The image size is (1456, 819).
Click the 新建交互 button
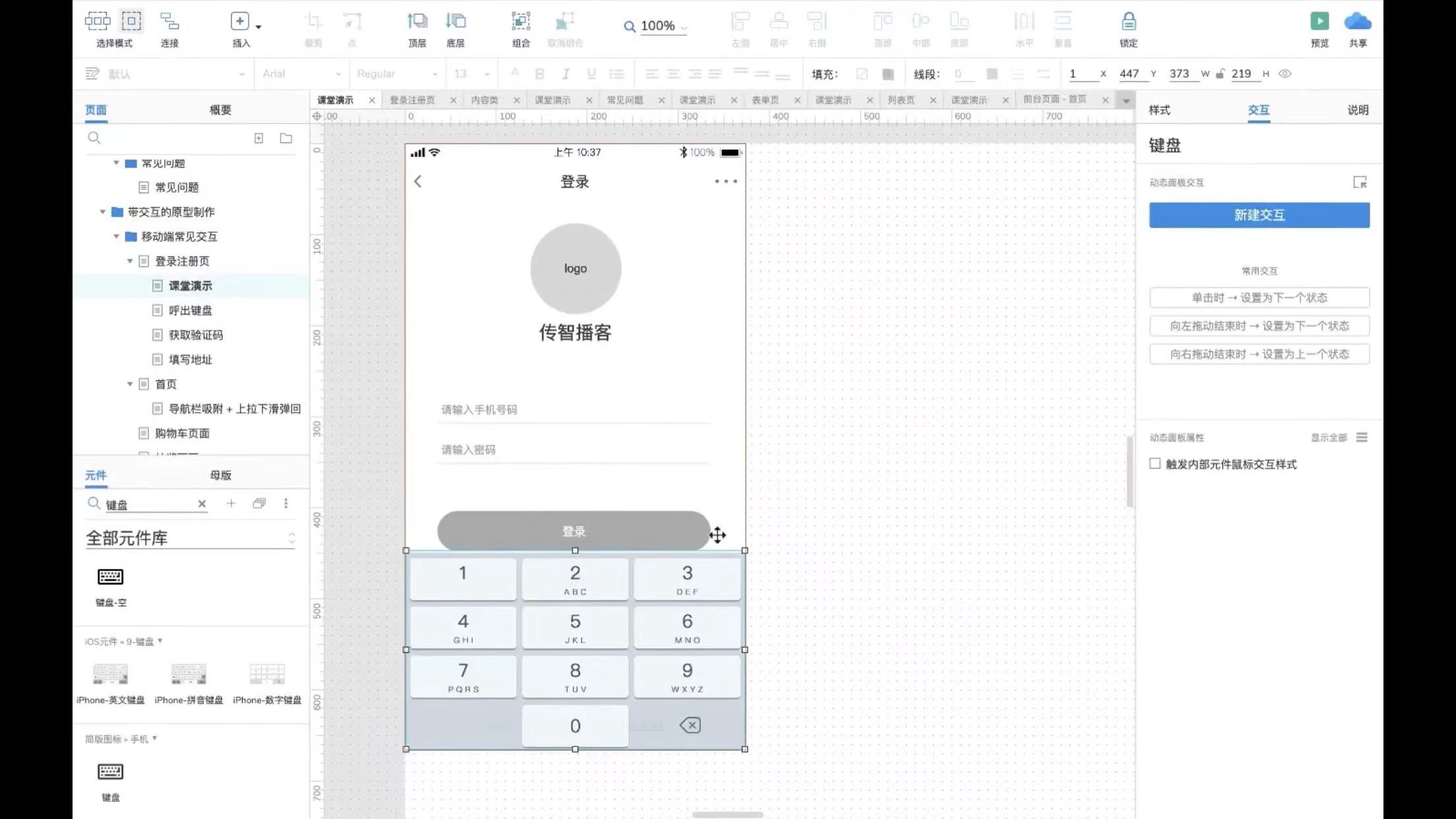tap(1259, 215)
